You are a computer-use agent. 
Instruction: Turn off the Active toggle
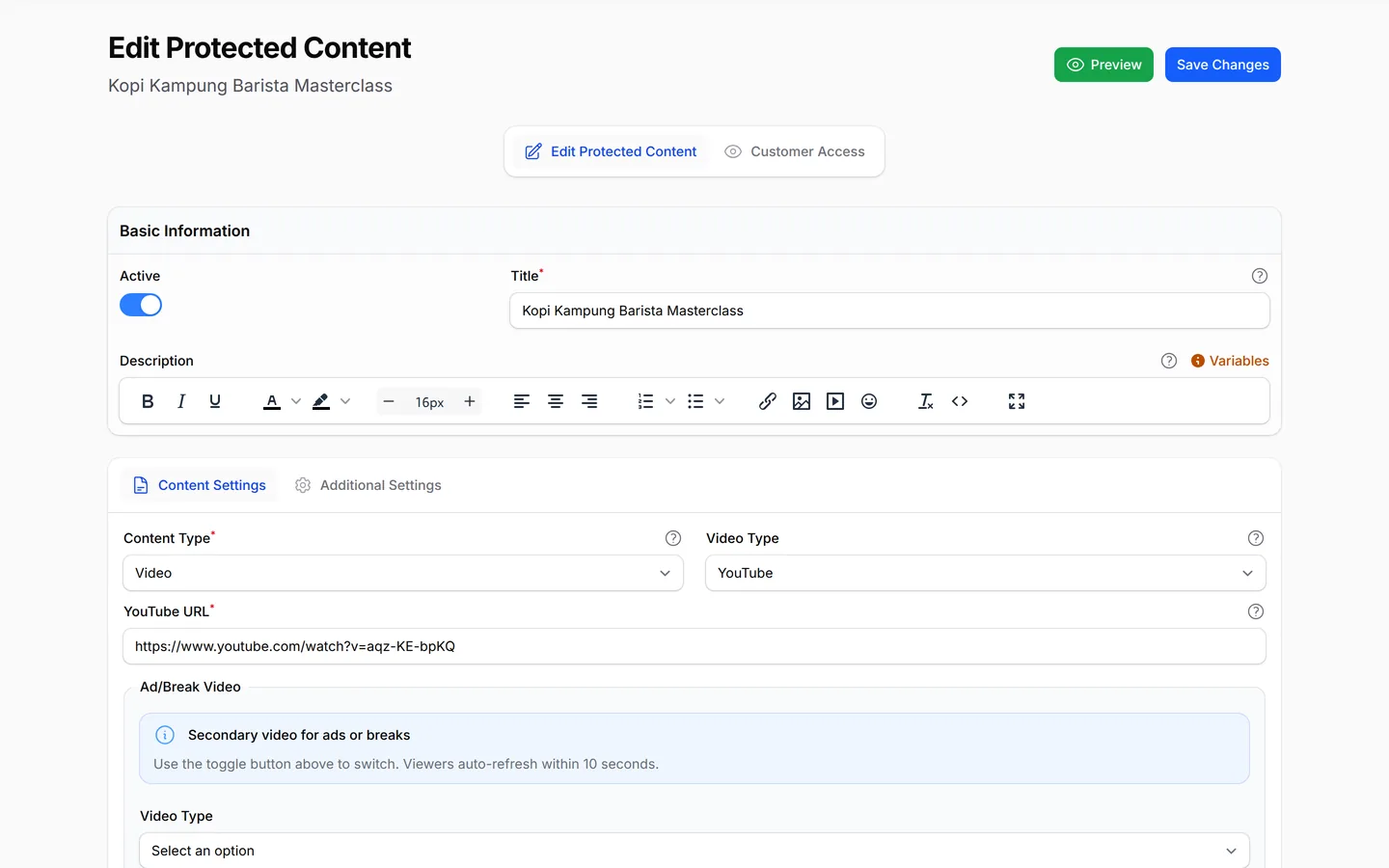click(141, 305)
